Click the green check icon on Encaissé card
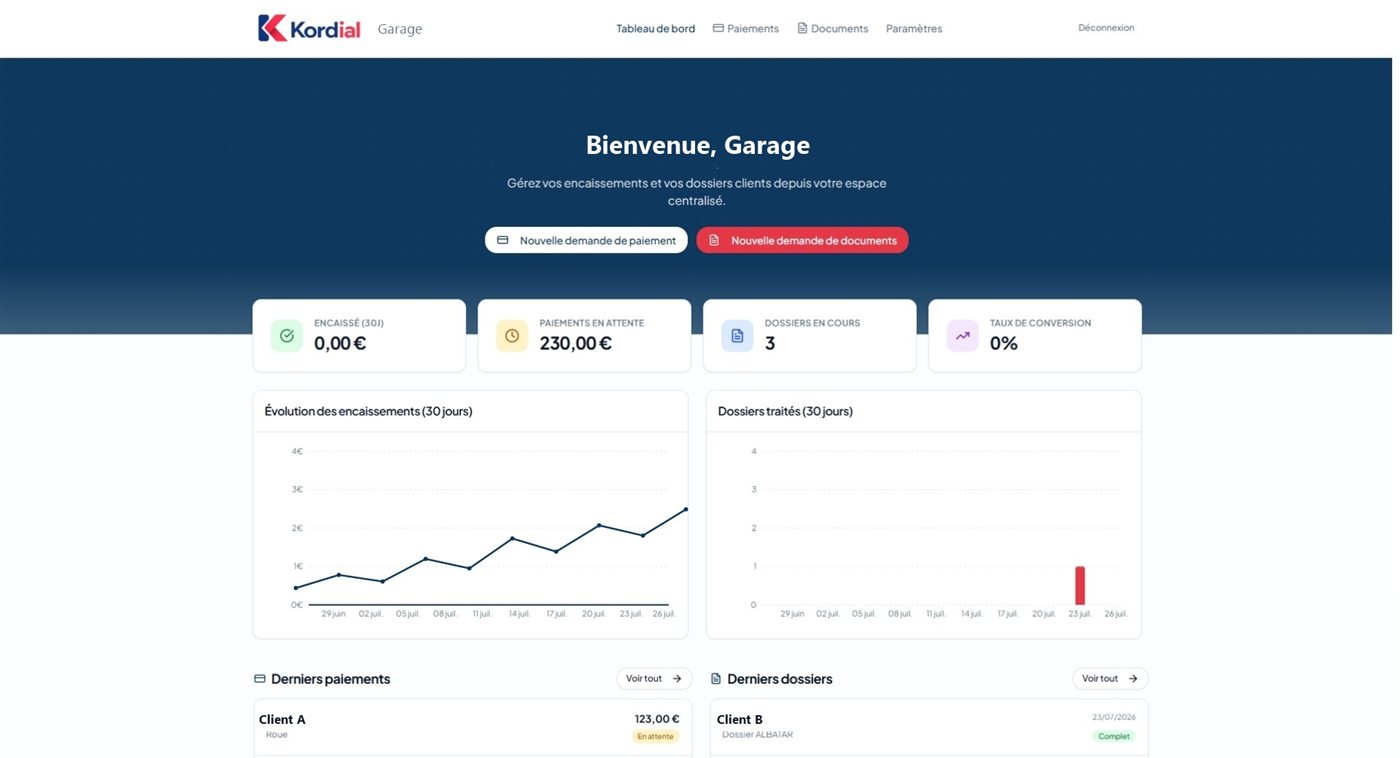Screen dimensions: 1400x758 click(x=287, y=336)
